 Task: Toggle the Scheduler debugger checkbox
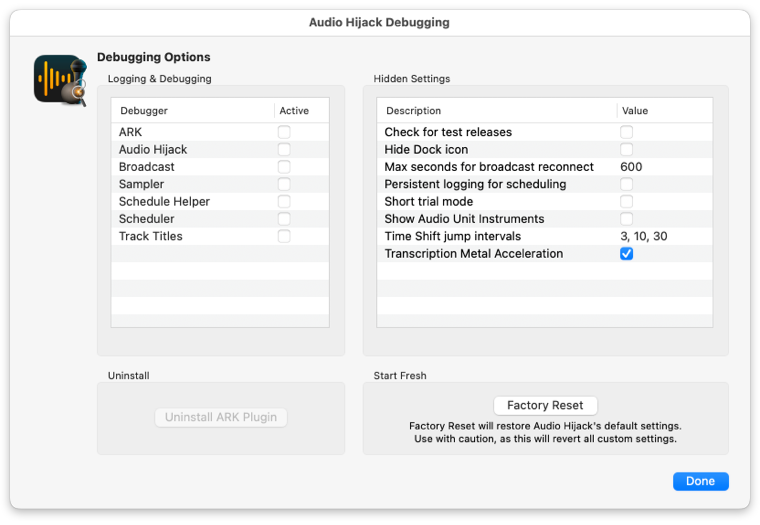tap(284, 219)
